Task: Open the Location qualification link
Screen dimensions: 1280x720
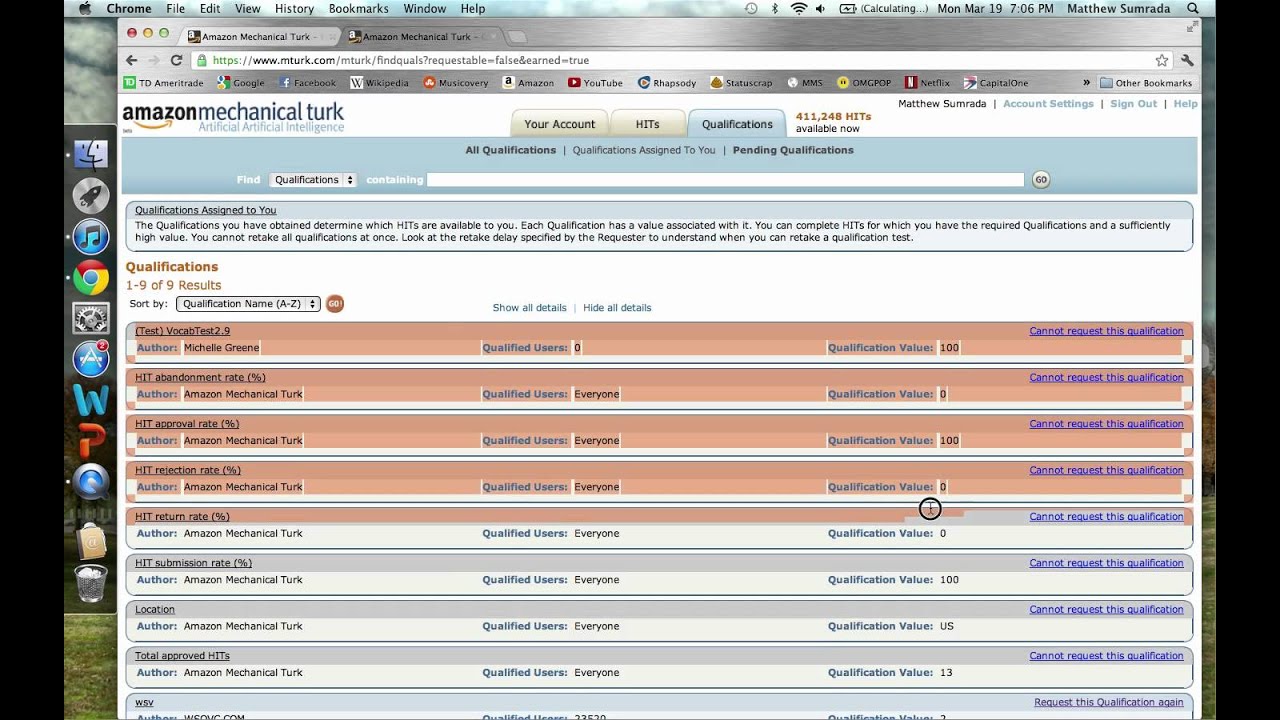Action: [x=155, y=610]
